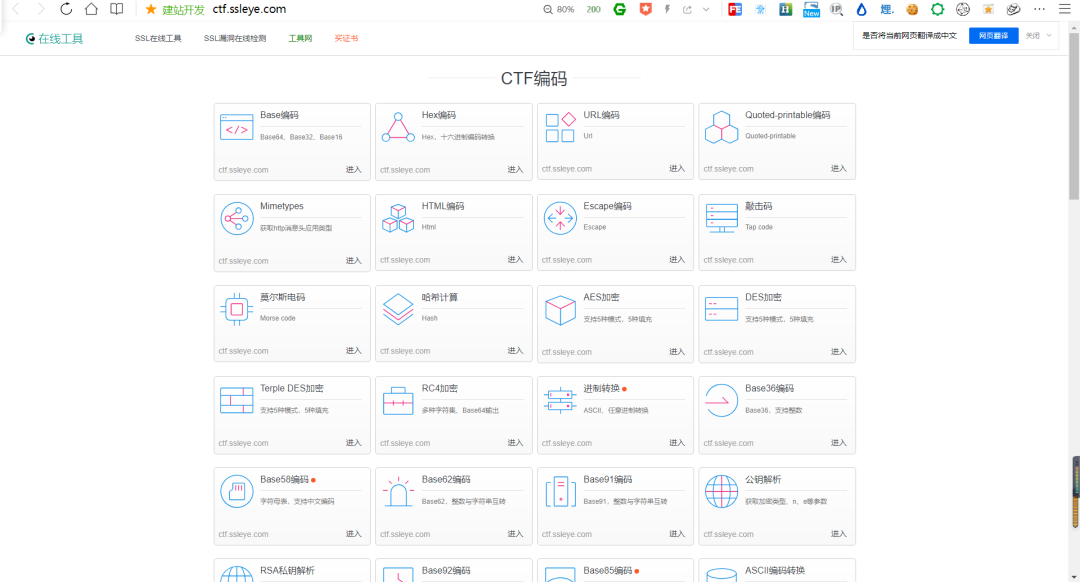The image size is (1080, 582).
Task: Click the browser home icon
Action: [91, 9]
